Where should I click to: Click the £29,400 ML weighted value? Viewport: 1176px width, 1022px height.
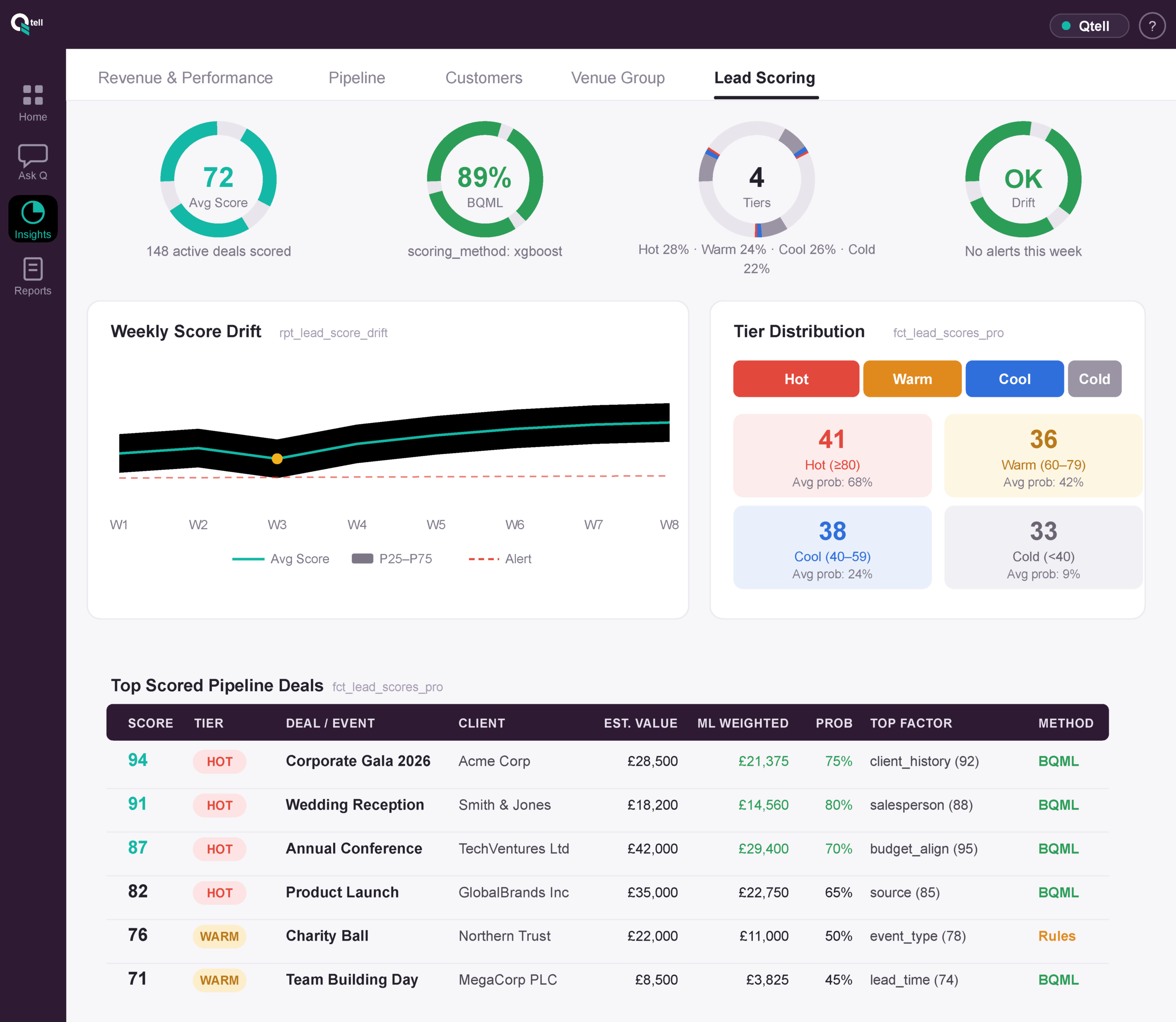point(763,849)
